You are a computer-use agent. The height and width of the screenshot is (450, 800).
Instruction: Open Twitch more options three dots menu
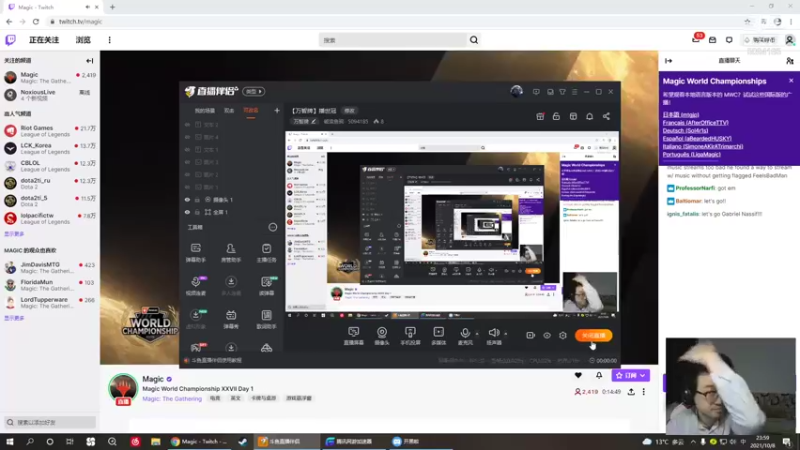click(109, 40)
